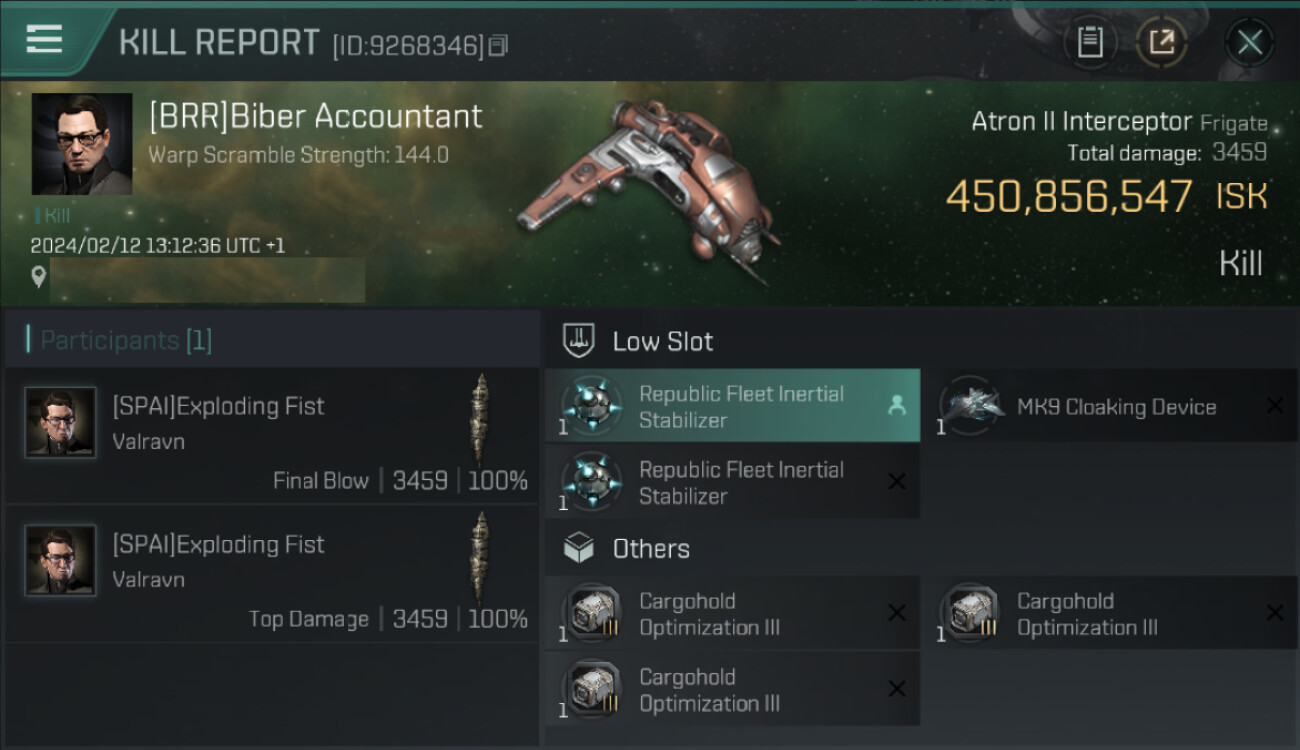Open the Top Damage participant's portrait
This screenshot has width=1300, height=750.
(61, 561)
